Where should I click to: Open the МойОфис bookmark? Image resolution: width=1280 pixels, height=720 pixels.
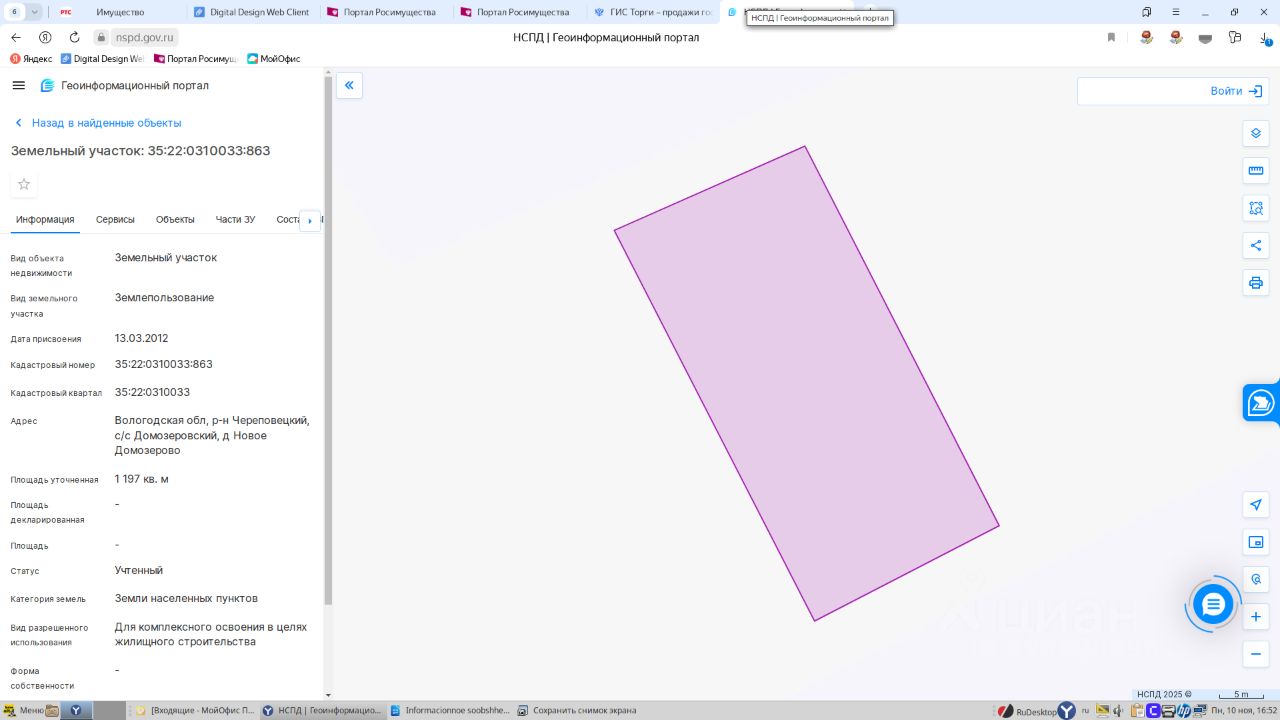click(x=273, y=59)
